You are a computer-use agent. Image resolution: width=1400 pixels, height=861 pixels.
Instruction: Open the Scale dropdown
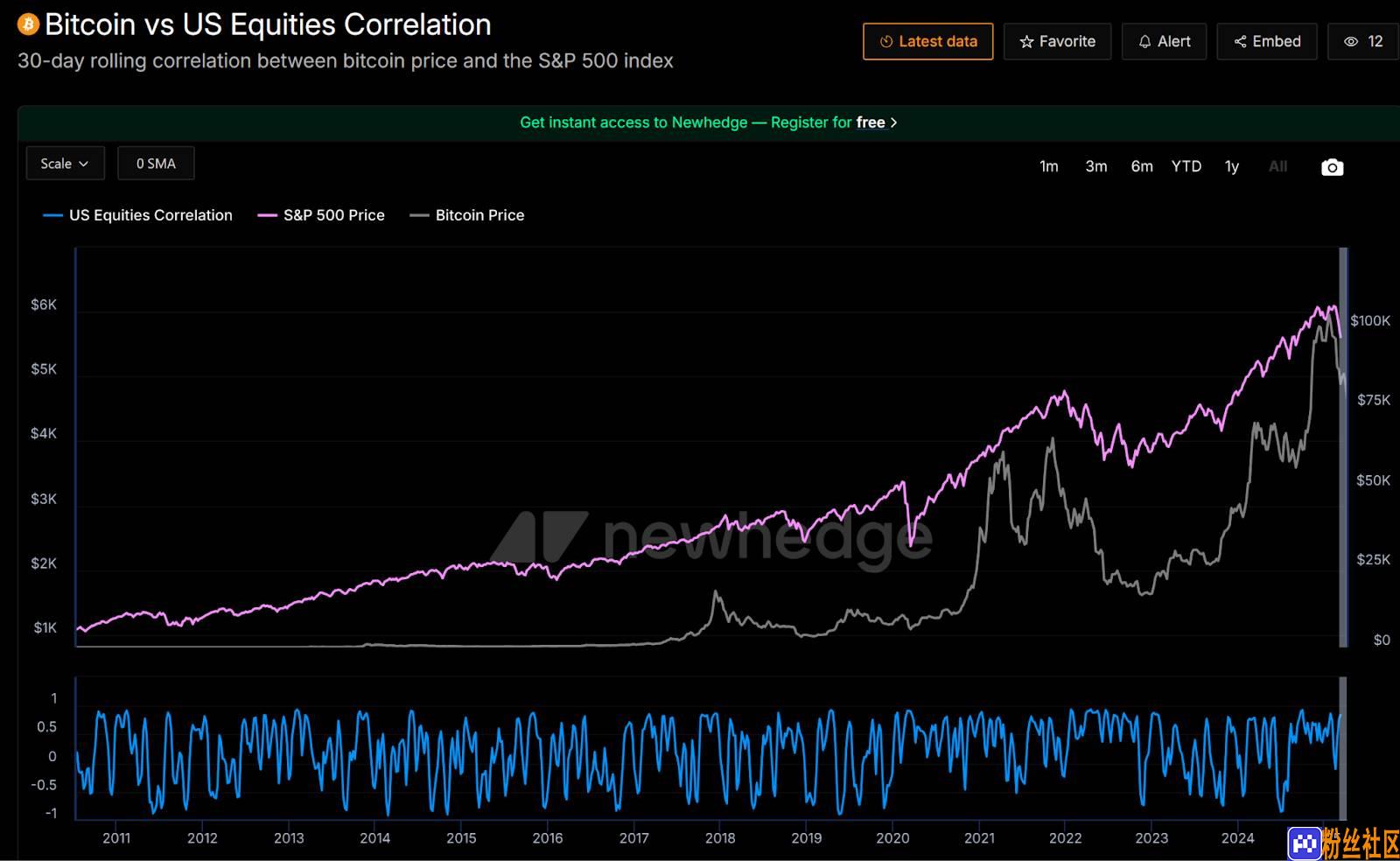point(65,164)
